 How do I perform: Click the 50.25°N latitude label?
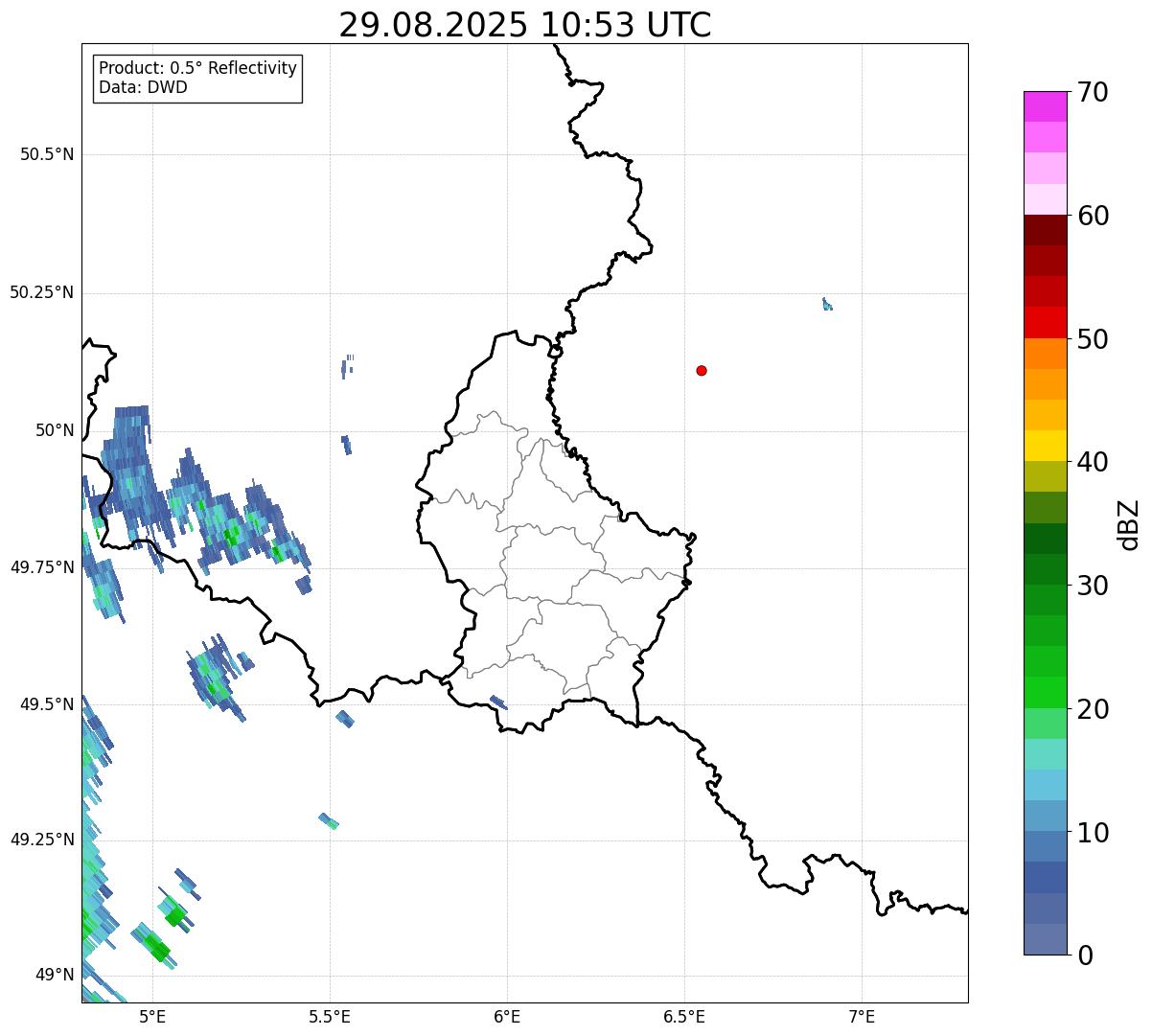pyautogui.click(x=42, y=292)
